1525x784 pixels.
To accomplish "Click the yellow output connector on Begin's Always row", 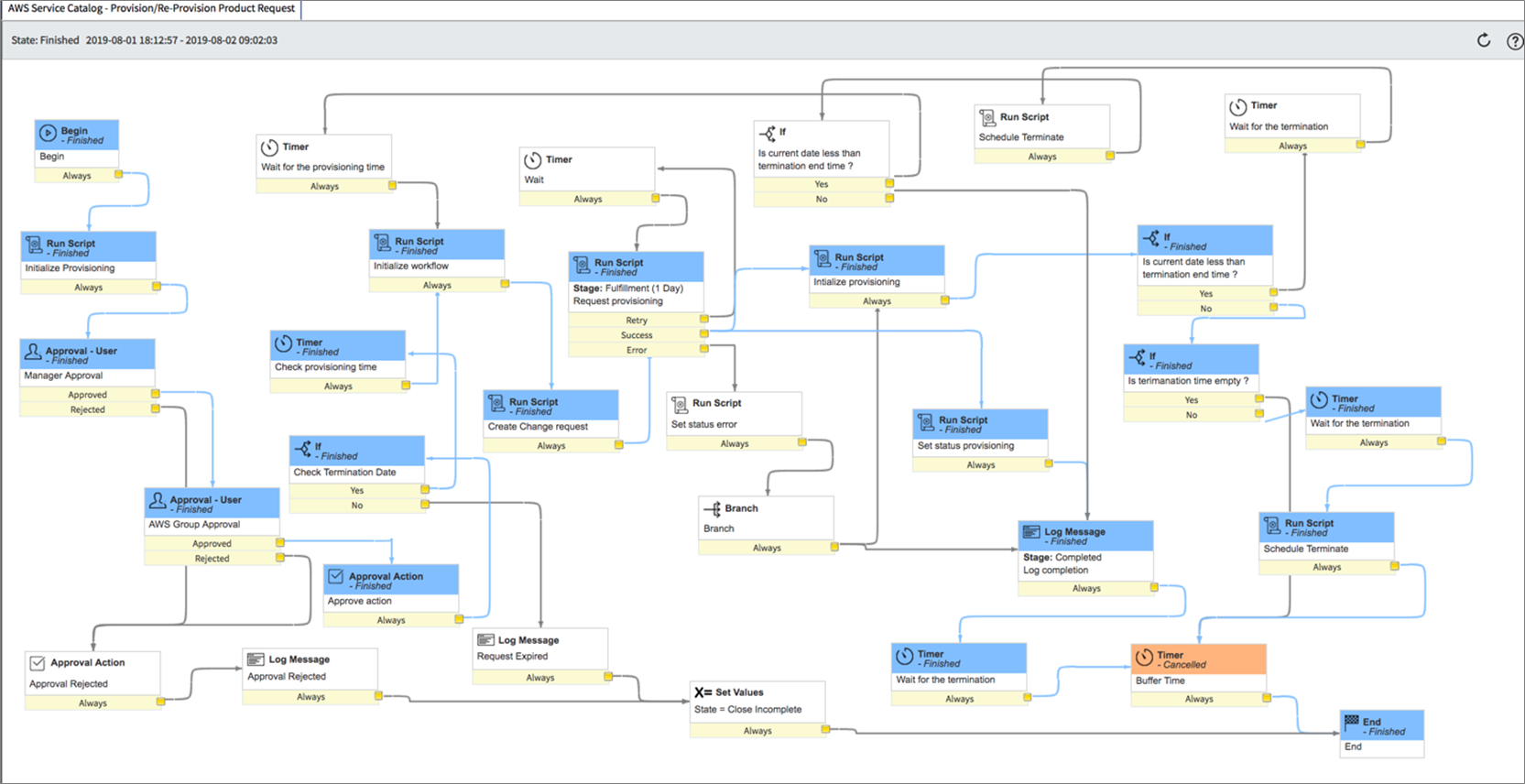I will pyautogui.click(x=118, y=174).
